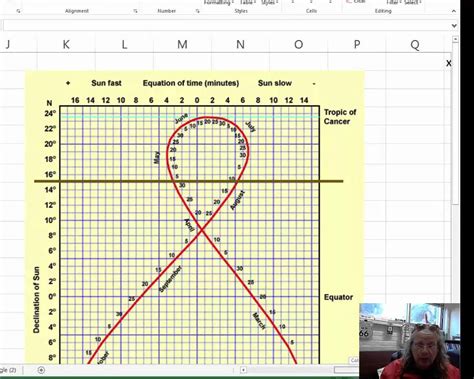Click the 'Equation of time (minutes)' chart title
Screen dimensions: 474x379
(x=191, y=83)
